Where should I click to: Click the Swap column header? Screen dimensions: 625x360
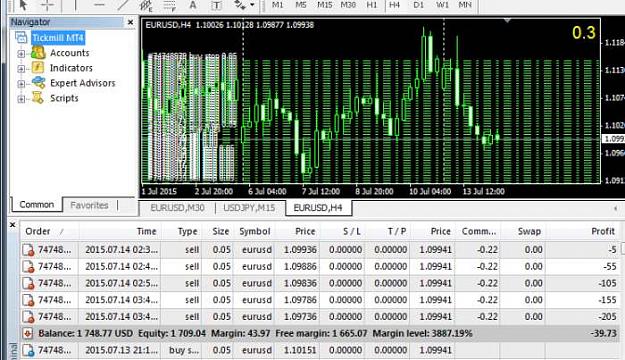[524, 231]
